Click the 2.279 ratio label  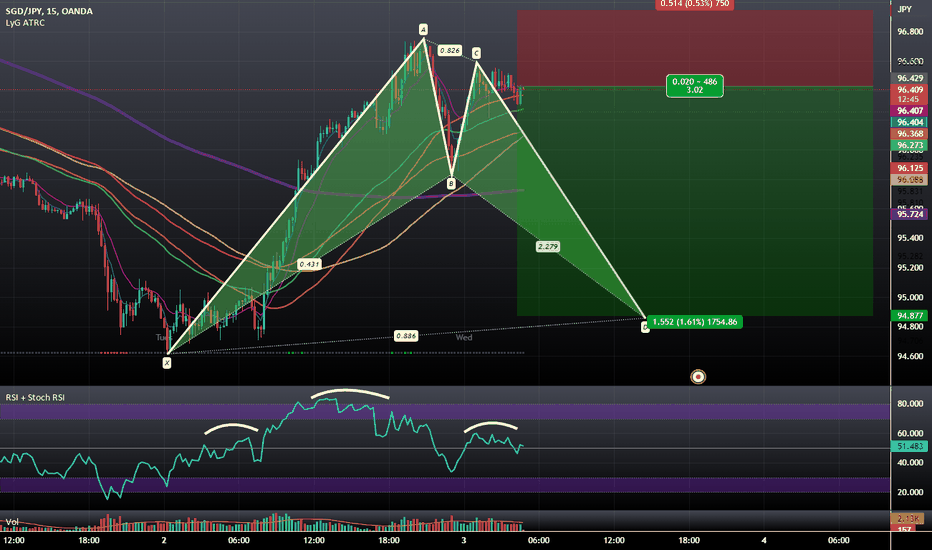click(547, 246)
